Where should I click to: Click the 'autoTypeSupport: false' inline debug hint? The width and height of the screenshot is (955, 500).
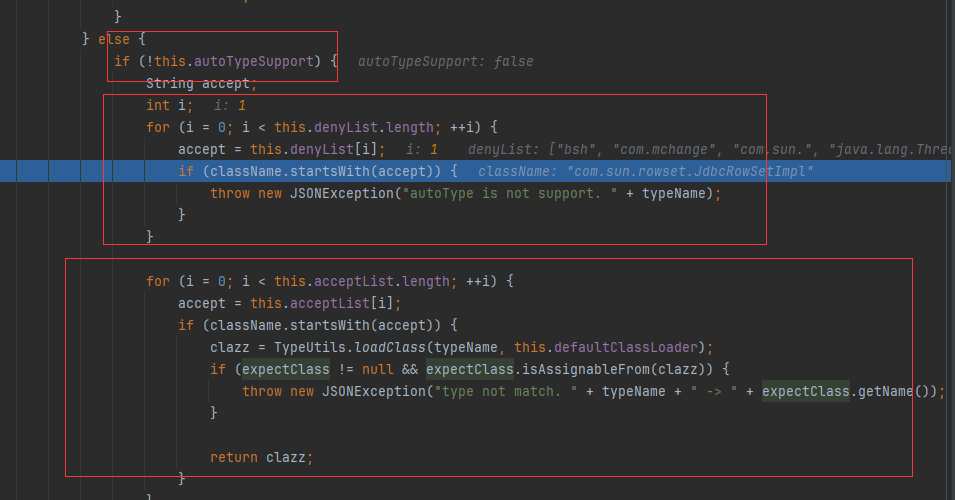tap(445, 61)
